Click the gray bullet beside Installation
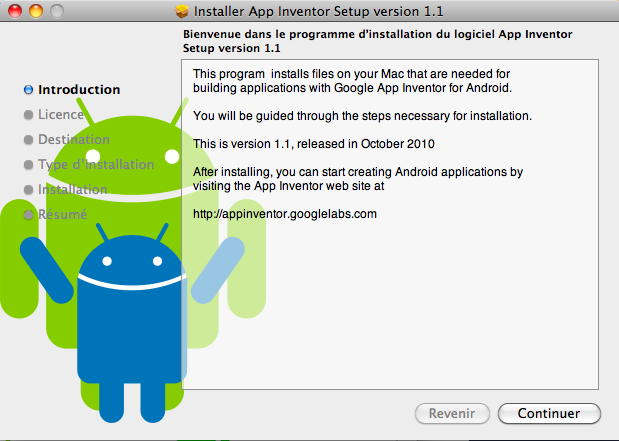The height and width of the screenshot is (441, 619). pyautogui.click(x=28, y=190)
